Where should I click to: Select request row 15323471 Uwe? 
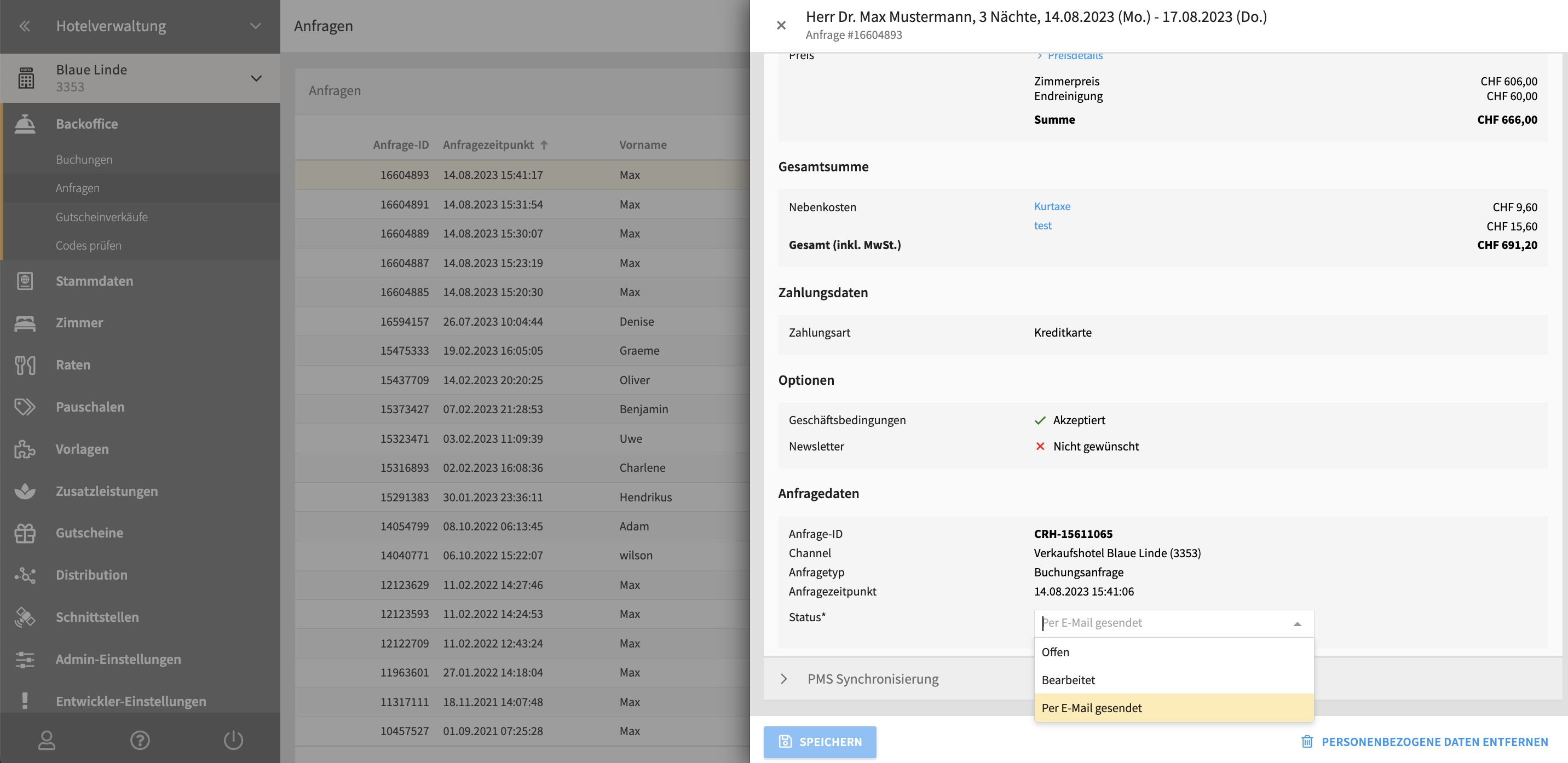(522, 438)
